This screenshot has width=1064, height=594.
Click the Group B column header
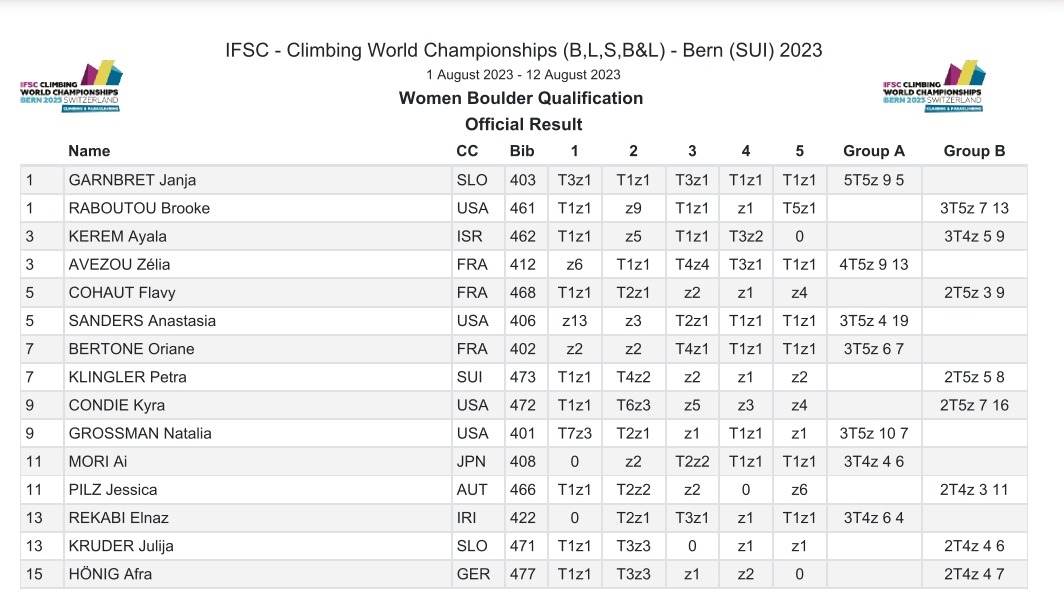(974, 151)
